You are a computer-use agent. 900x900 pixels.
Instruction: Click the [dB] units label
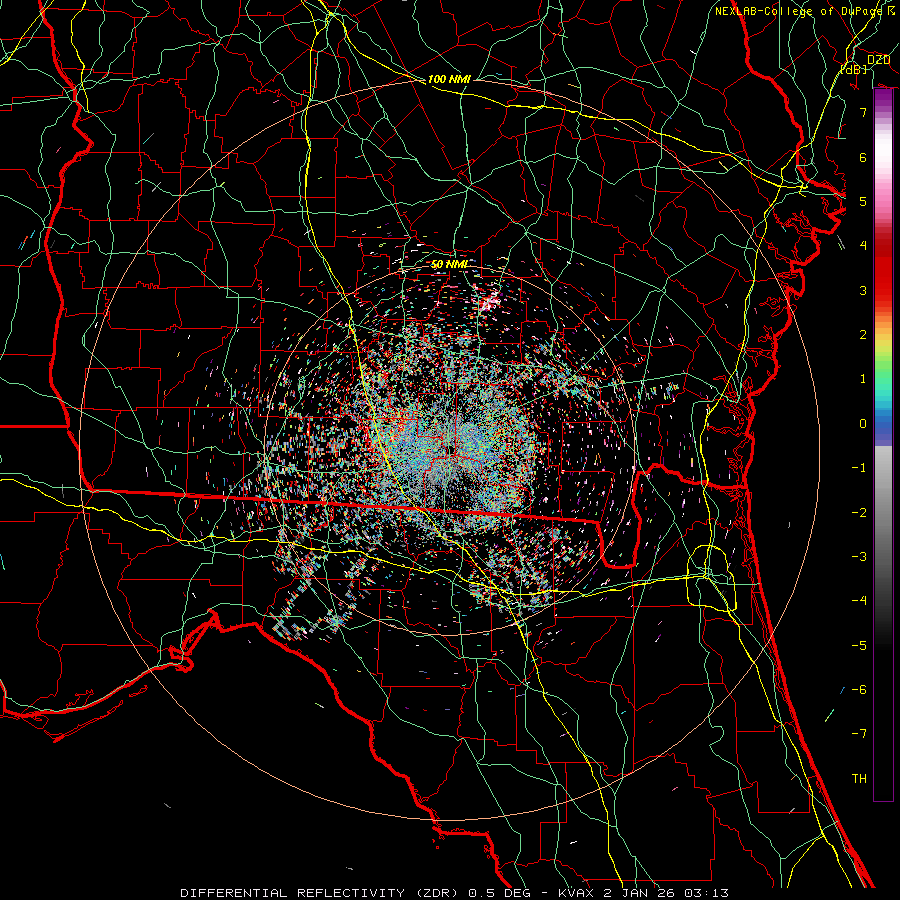click(x=854, y=69)
